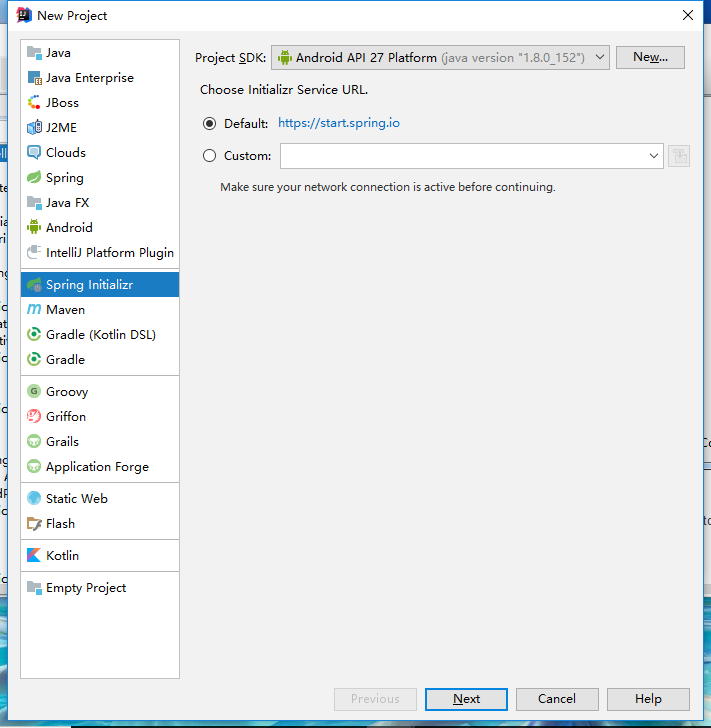Open the Project SDK dropdown
This screenshot has width=711, height=728.
[x=440, y=58]
